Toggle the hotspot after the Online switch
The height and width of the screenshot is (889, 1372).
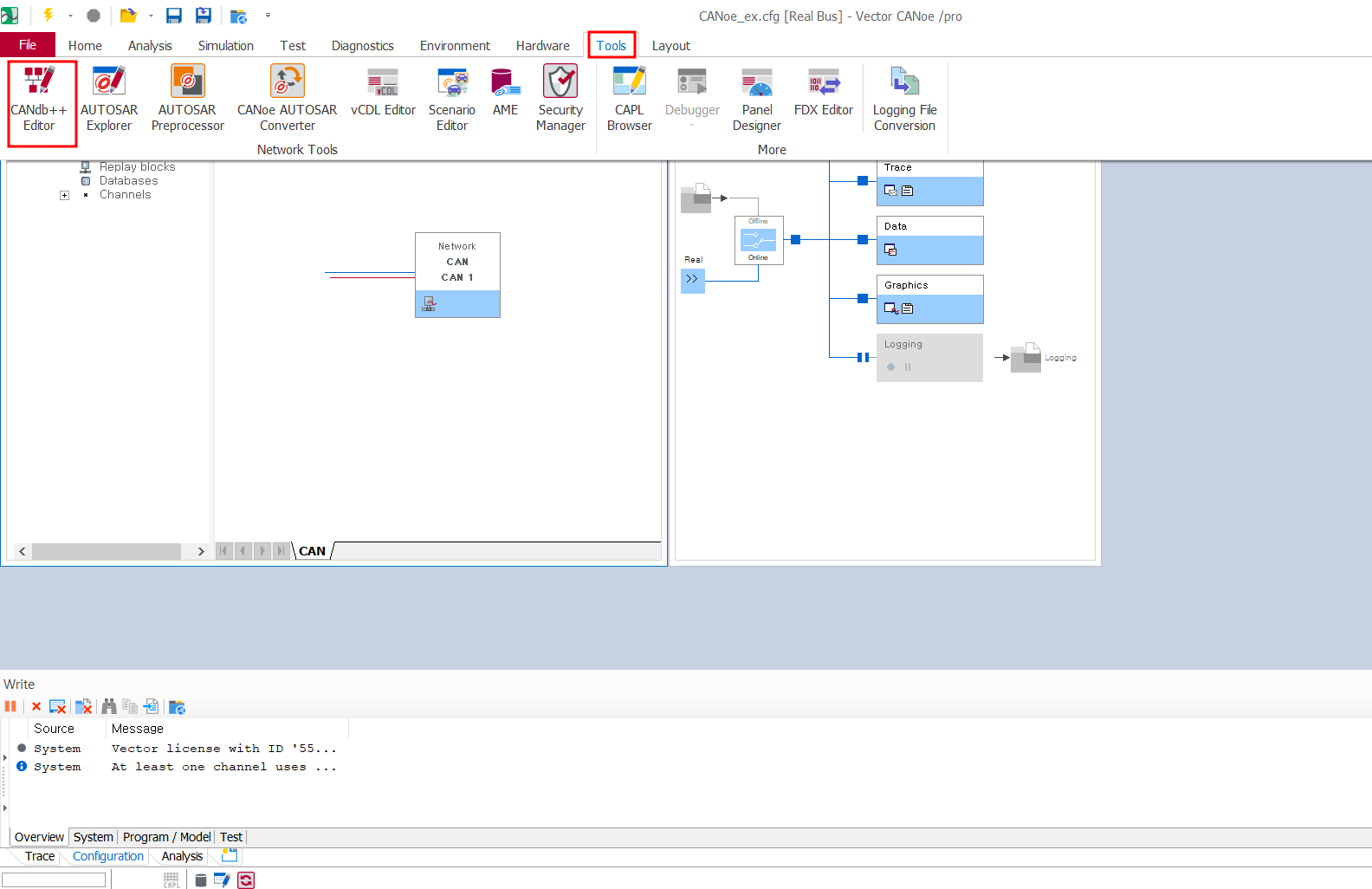tap(796, 239)
